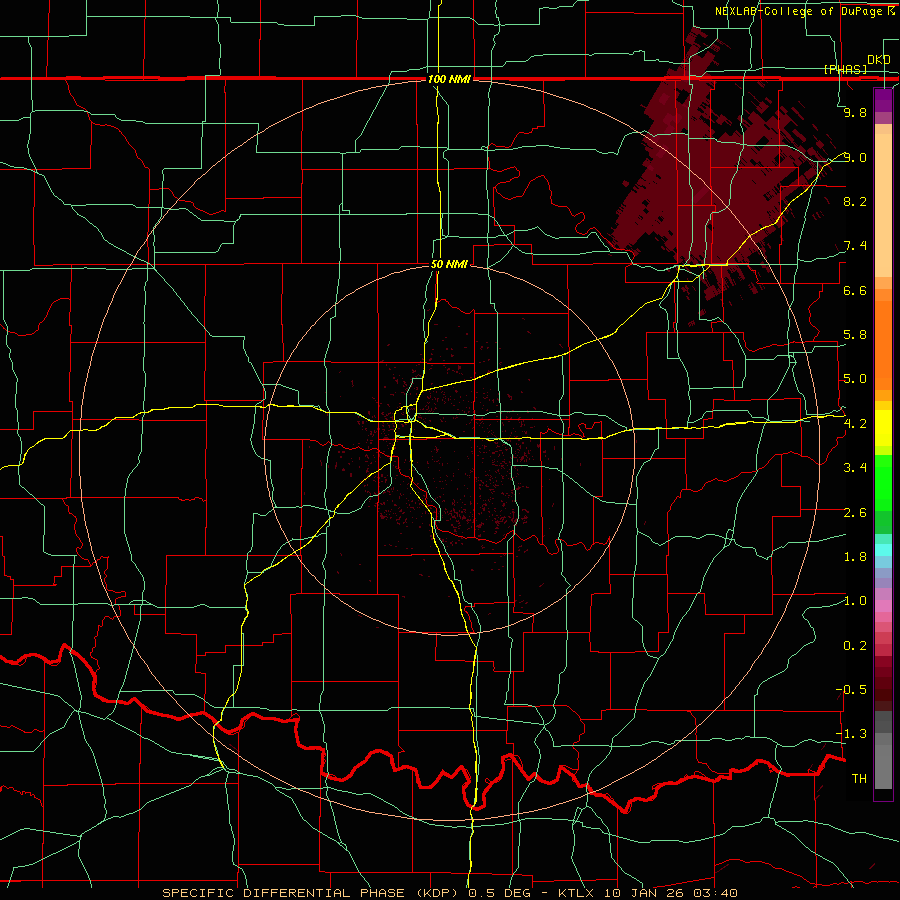This screenshot has width=900, height=900.
Task: Click the 9.8 value on the color scale
Action: pos(855,112)
